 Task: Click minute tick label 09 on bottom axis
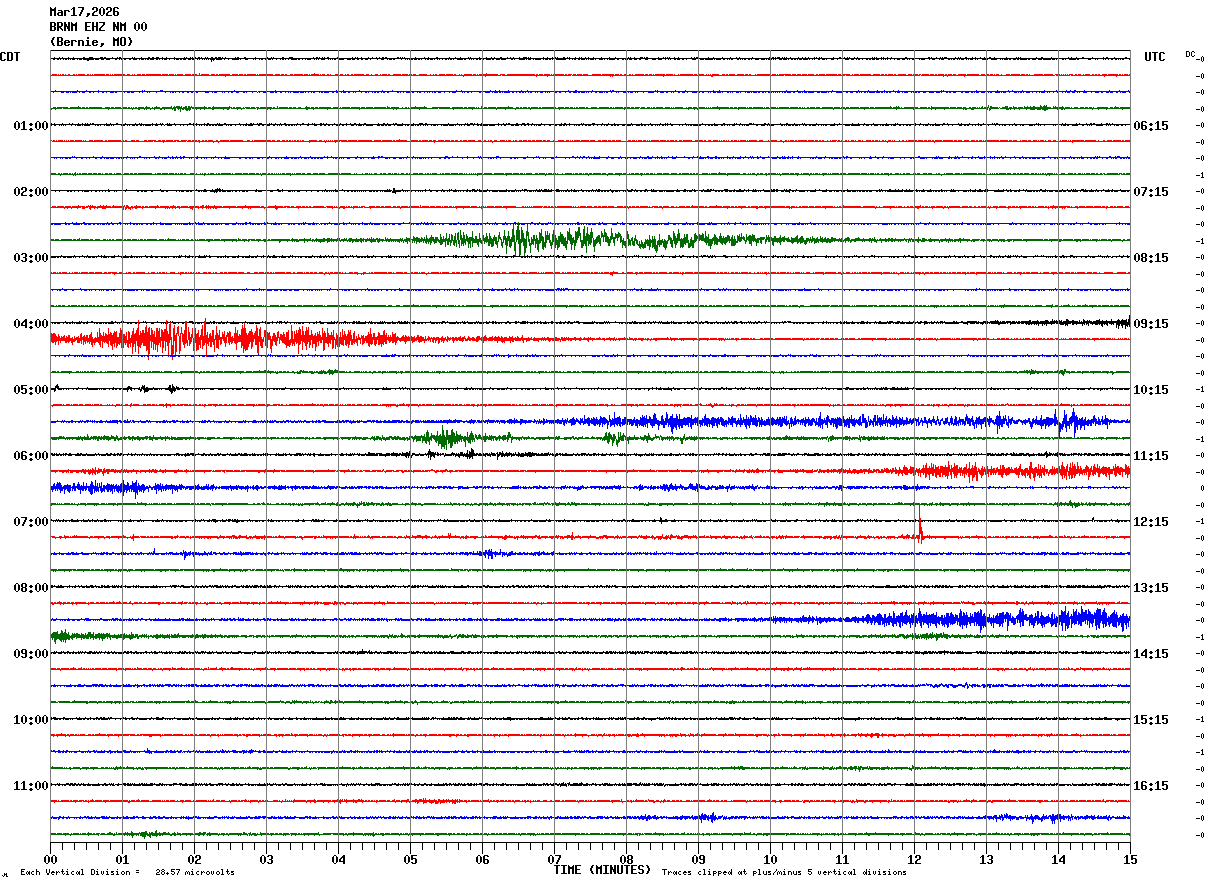698,859
